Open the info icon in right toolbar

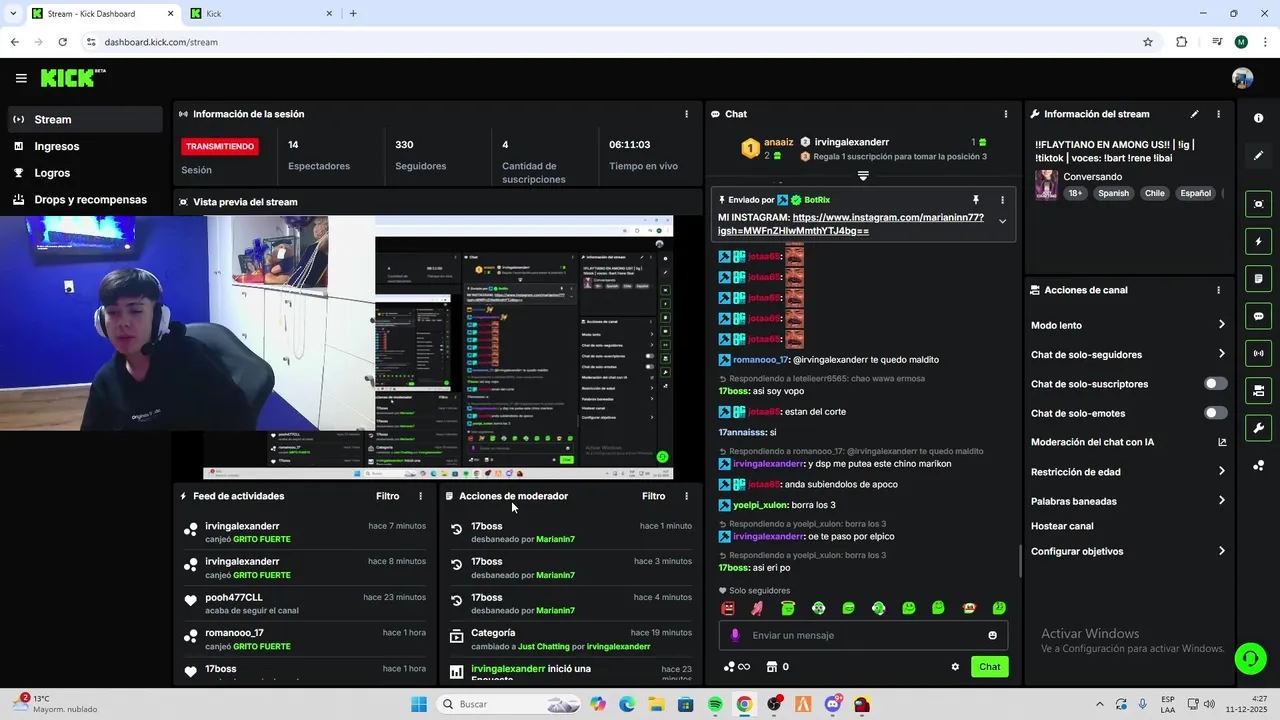[x=1258, y=118]
